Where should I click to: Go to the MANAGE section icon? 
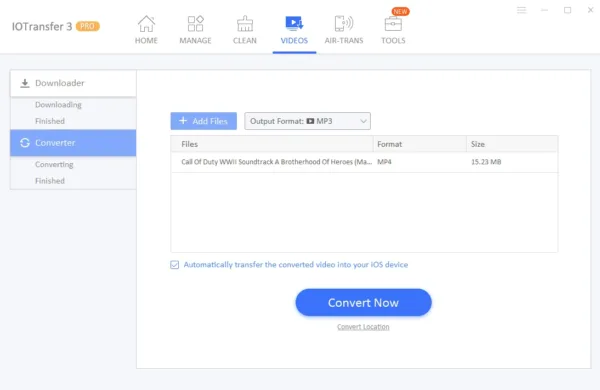196,24
